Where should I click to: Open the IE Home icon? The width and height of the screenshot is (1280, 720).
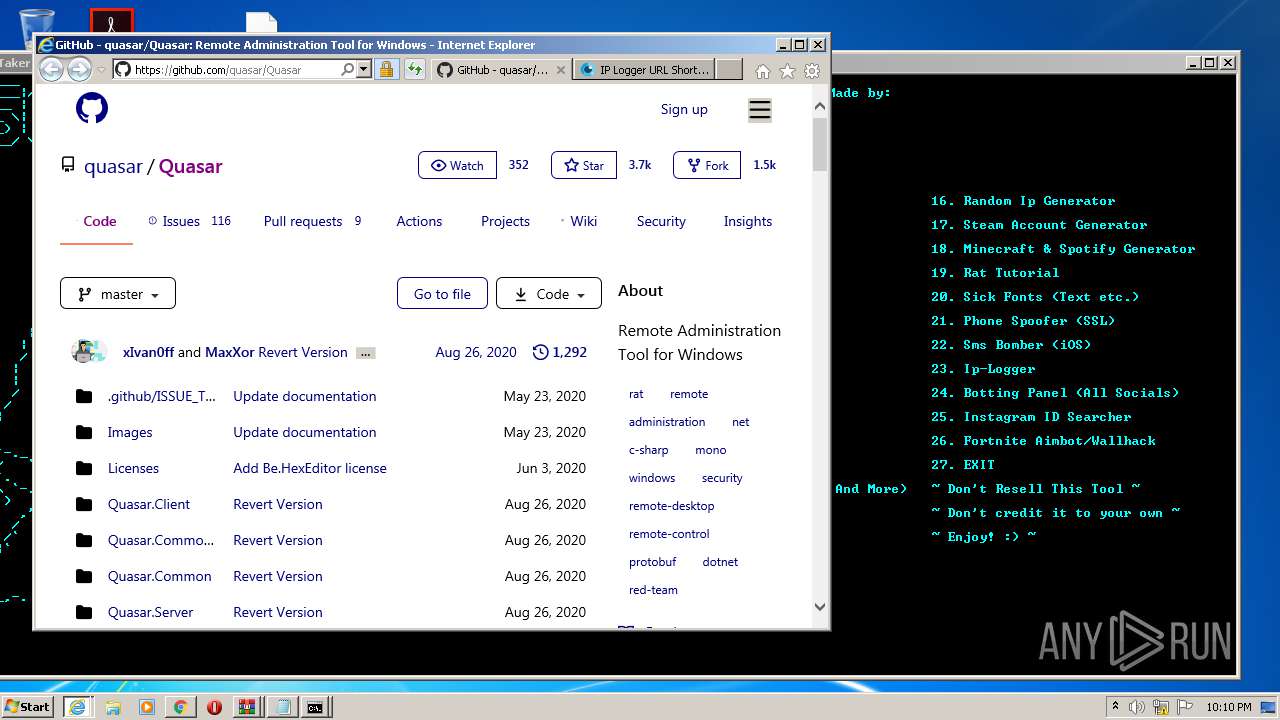pos(763,71)
